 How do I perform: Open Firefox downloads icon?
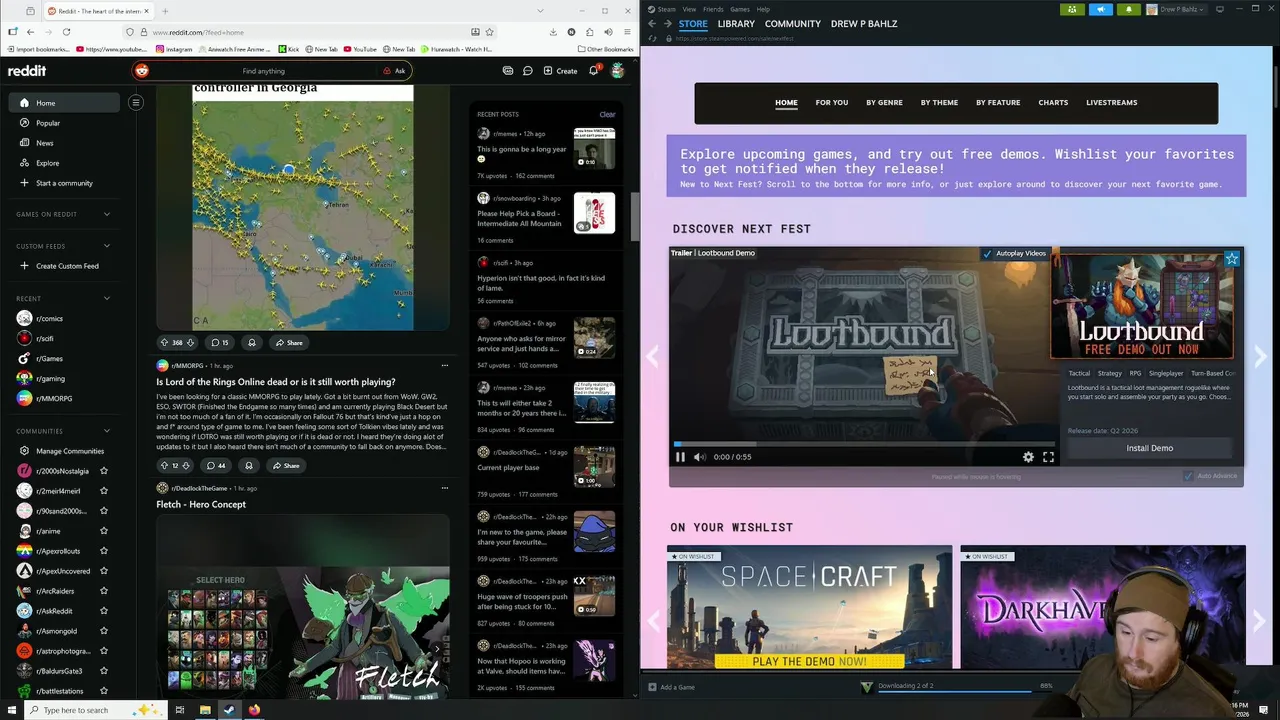[x=553, y=32]
